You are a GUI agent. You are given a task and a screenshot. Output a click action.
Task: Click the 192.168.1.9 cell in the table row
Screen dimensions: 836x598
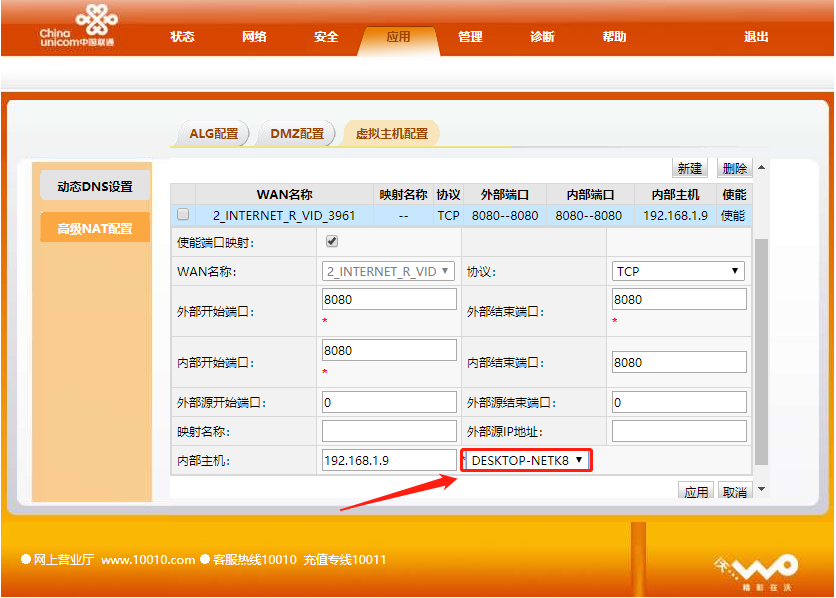coord(675,215)
